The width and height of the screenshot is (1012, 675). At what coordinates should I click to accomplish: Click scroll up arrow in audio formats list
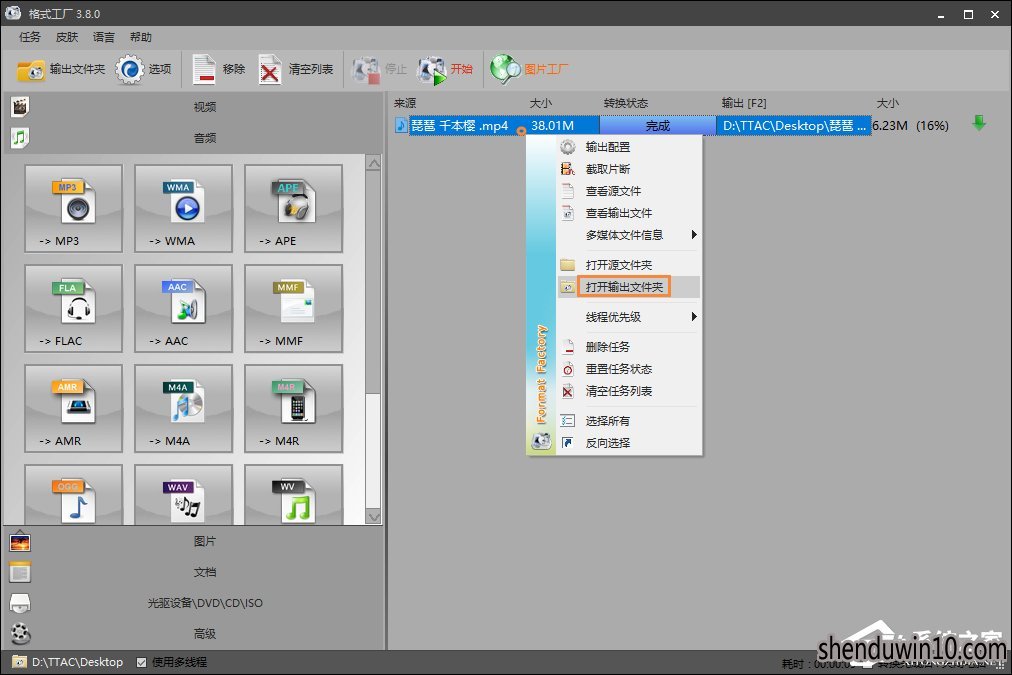click(x=374, y=163)
